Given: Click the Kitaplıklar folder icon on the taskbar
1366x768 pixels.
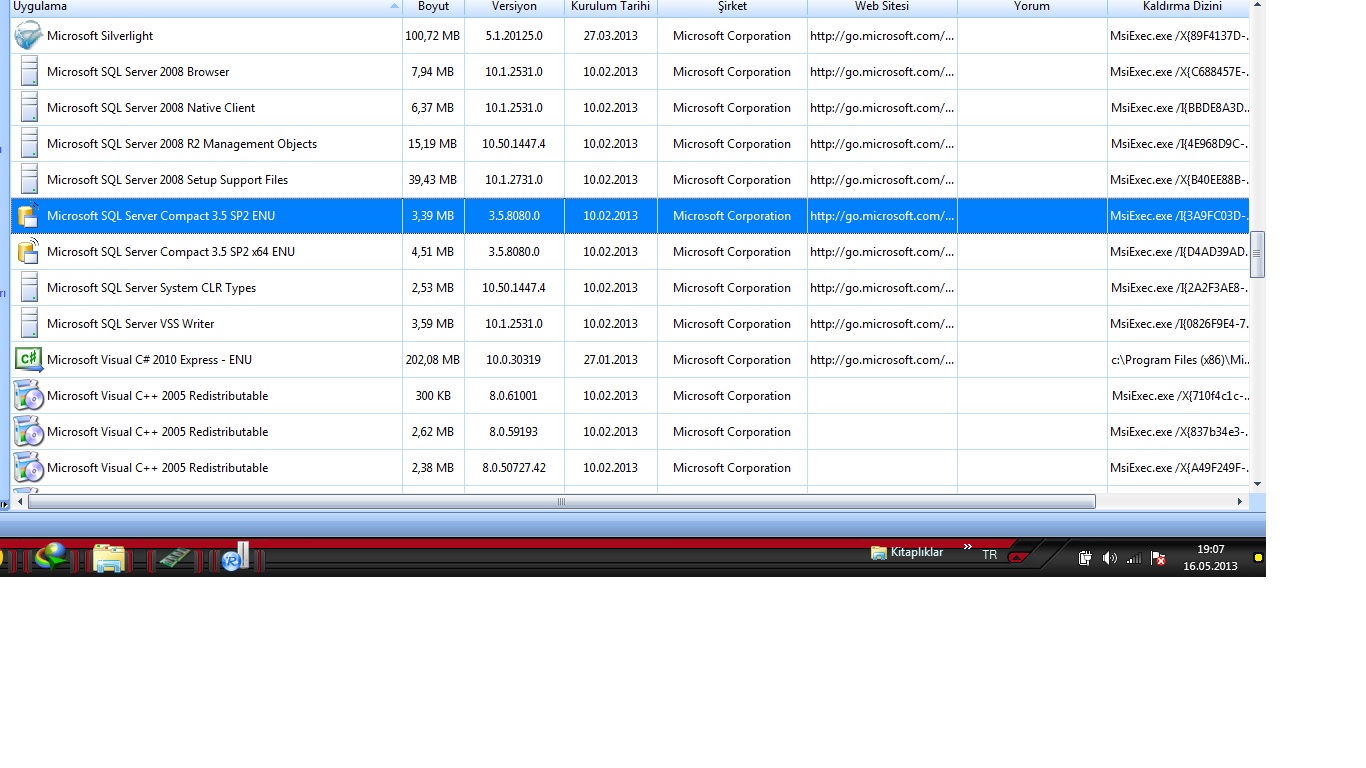Looking at the screenshot, I should (879, 553).
